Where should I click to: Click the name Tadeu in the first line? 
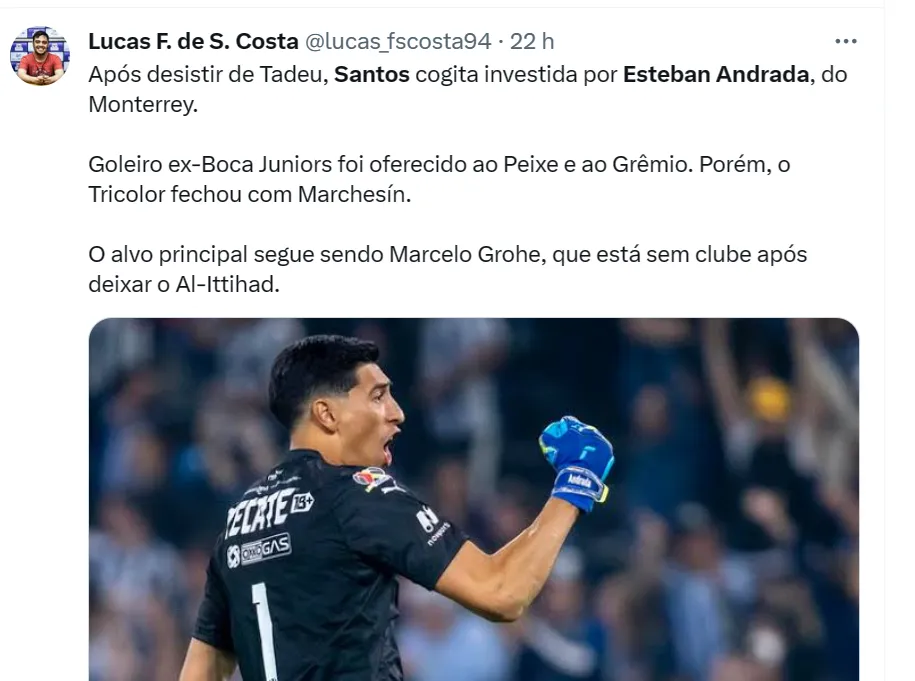292,75
